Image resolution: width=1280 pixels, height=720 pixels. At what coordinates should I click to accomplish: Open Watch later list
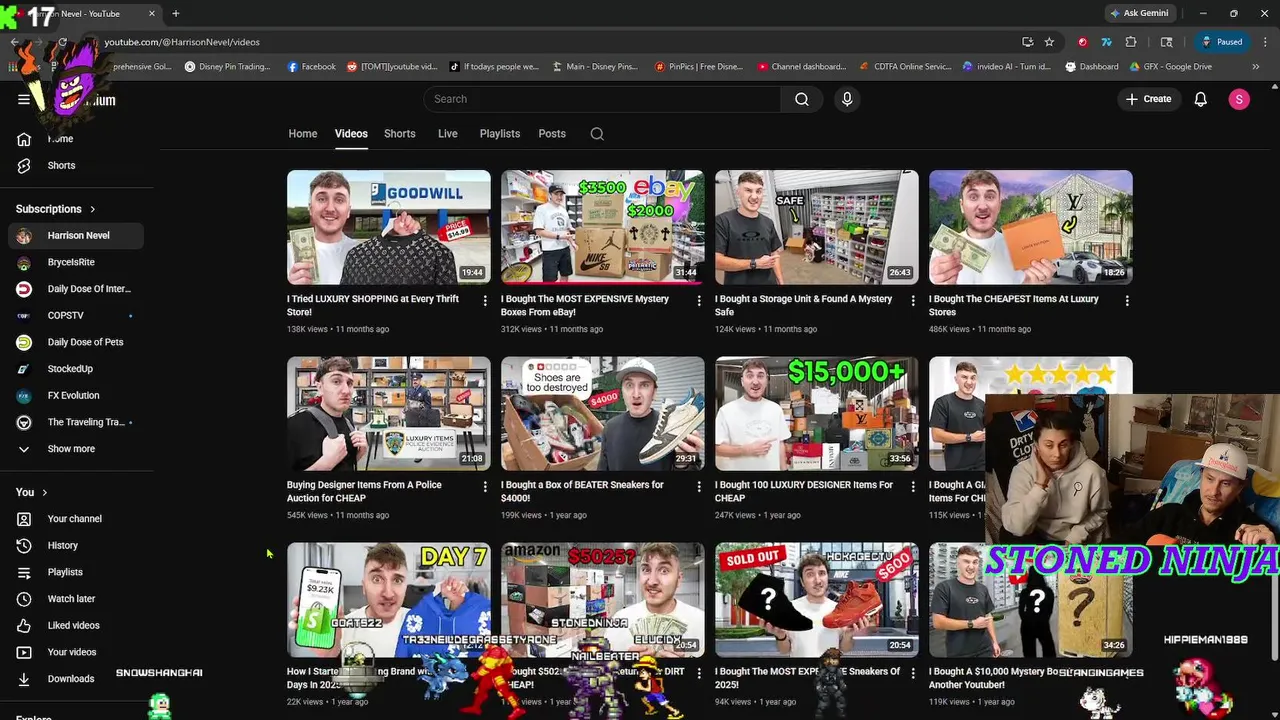71,599
